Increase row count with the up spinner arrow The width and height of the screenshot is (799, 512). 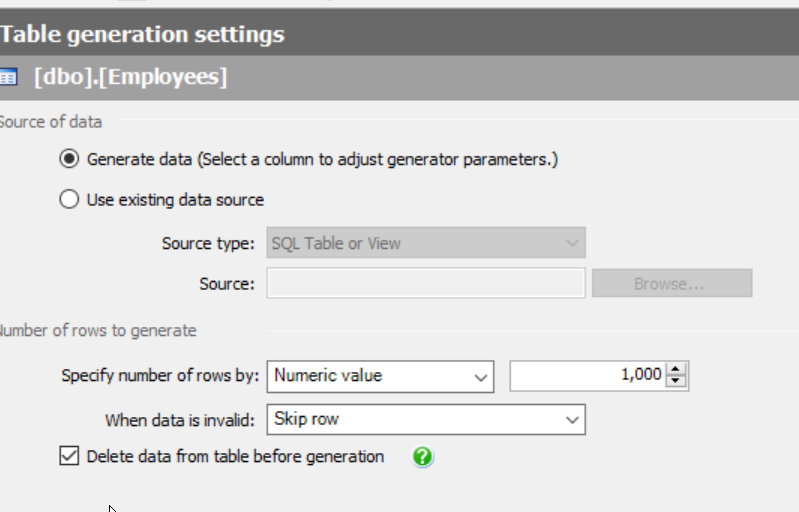coord(677,370)
